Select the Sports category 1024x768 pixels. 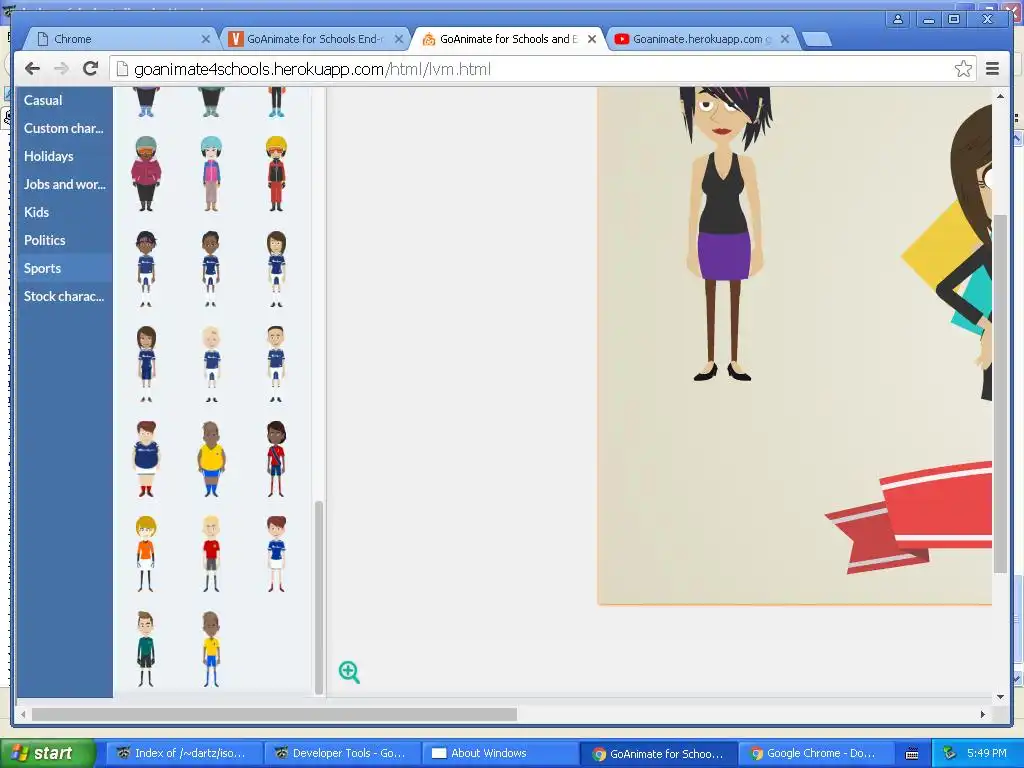click(65, 268)
